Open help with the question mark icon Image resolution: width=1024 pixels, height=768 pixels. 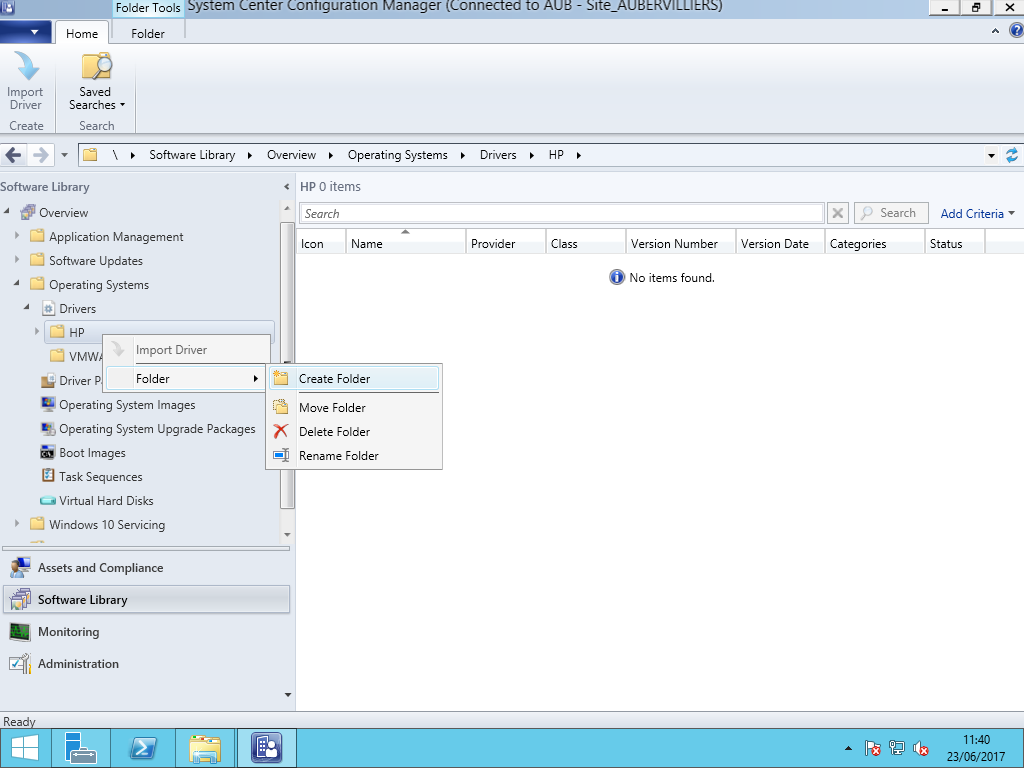click(x=1016, y=31)
